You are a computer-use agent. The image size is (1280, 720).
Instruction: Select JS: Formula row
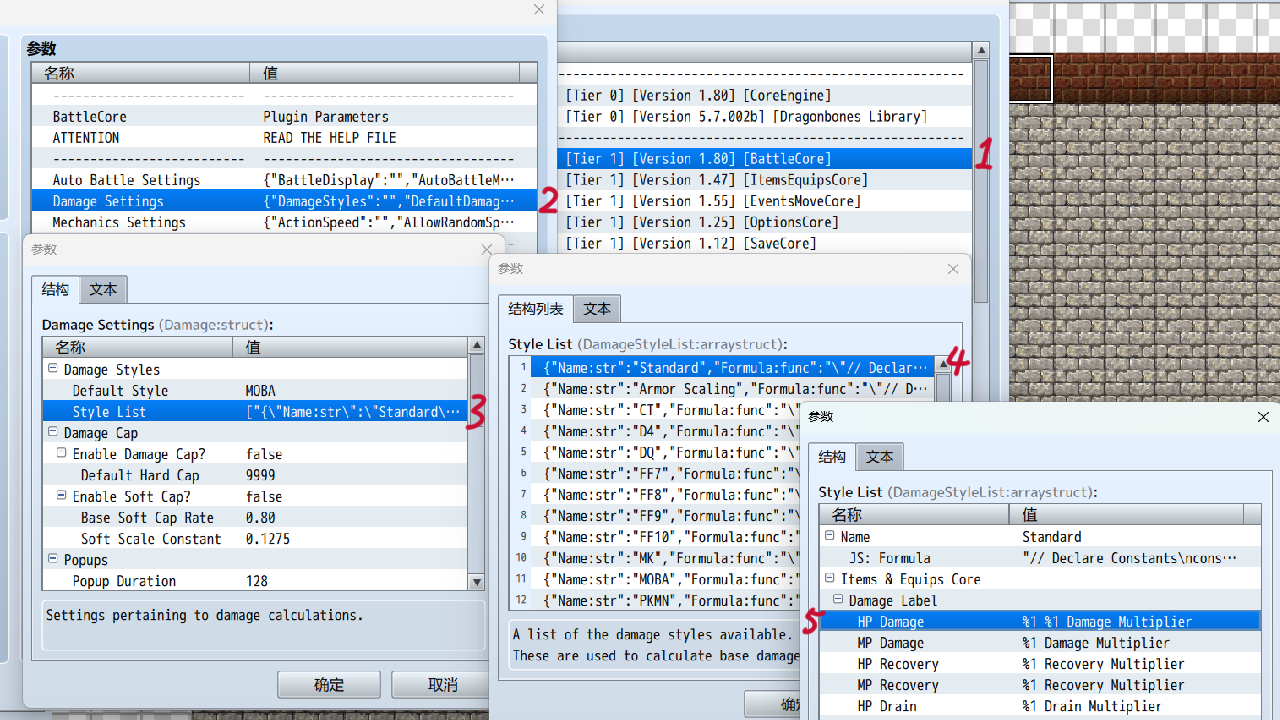coord(1040,557)
